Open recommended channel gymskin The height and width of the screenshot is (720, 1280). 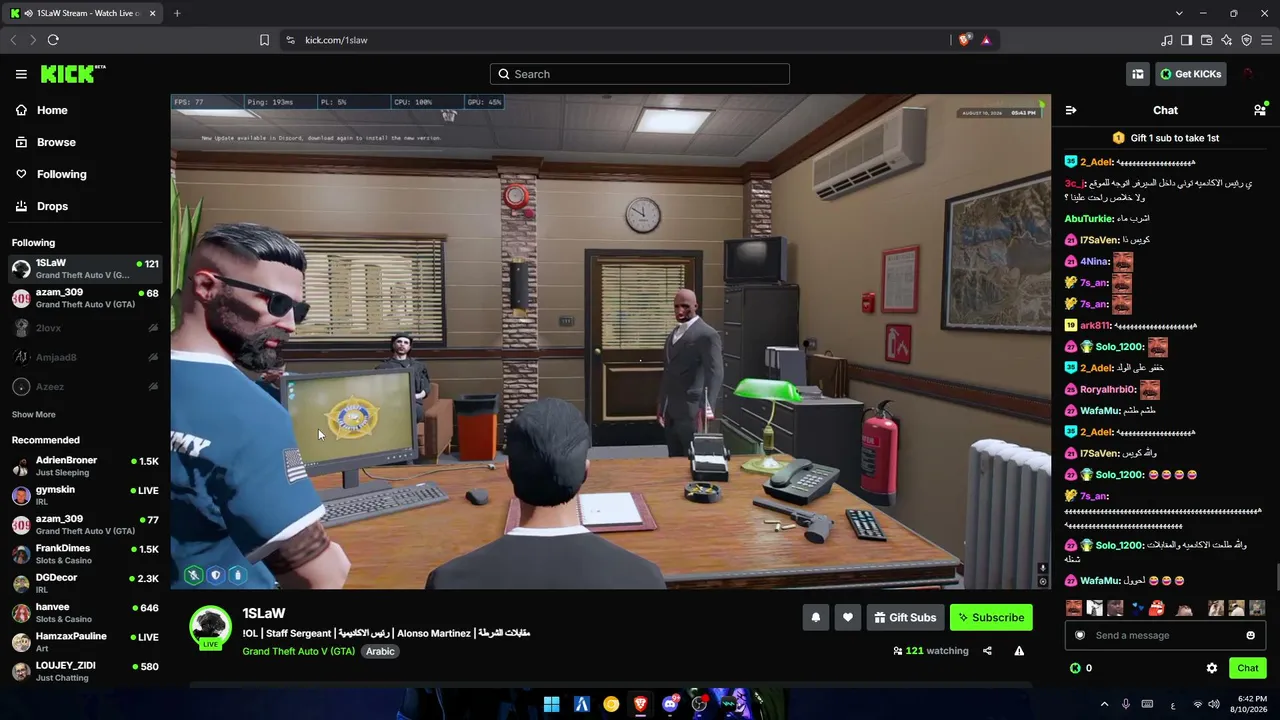pyautogui.click(x=85, y=495)
